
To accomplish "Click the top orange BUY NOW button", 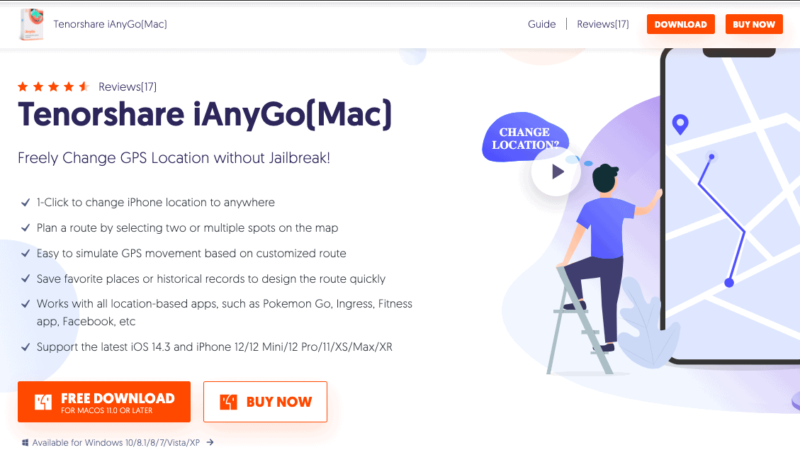I will click(754, 24).
